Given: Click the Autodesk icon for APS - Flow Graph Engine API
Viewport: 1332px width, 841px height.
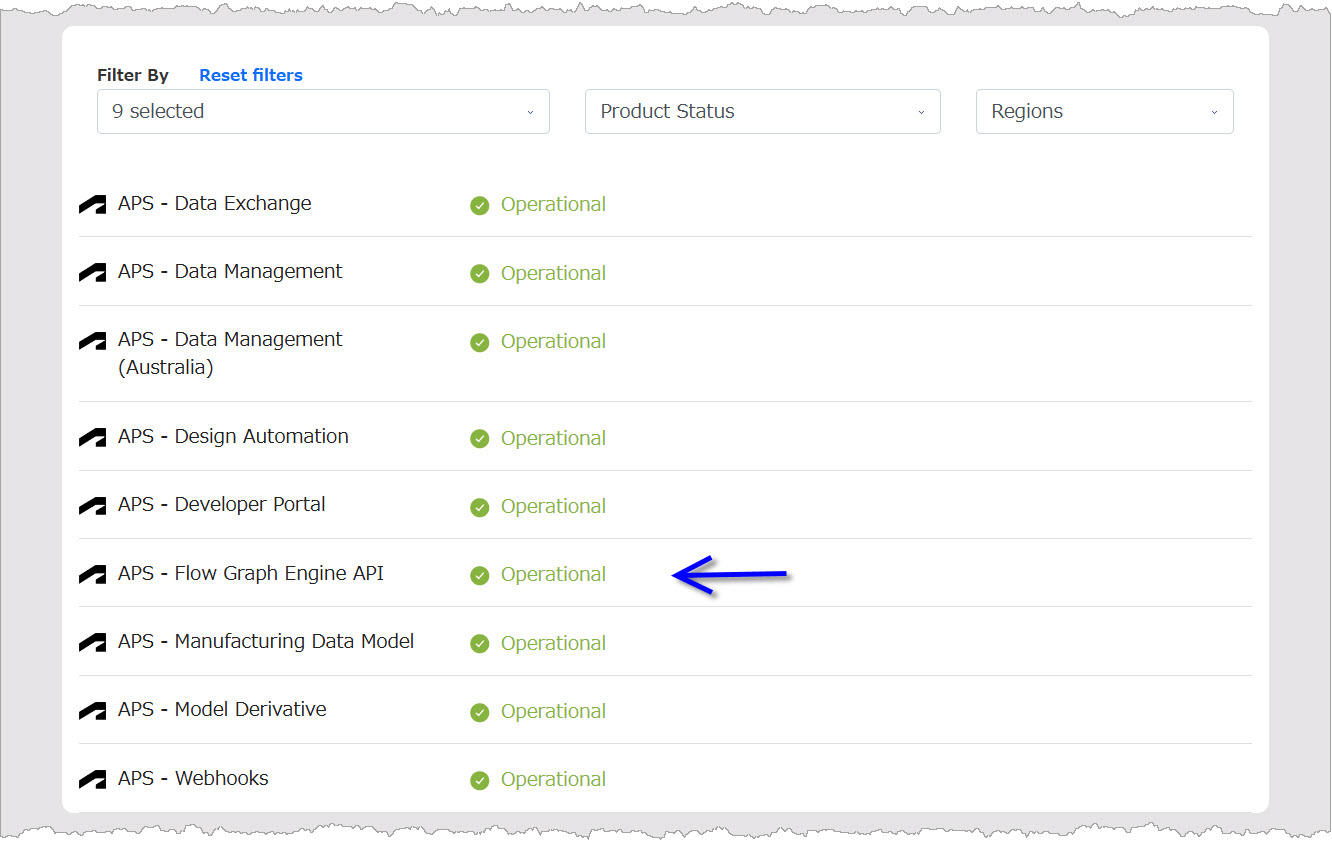Looking at the screenshot, I should 92,573.
